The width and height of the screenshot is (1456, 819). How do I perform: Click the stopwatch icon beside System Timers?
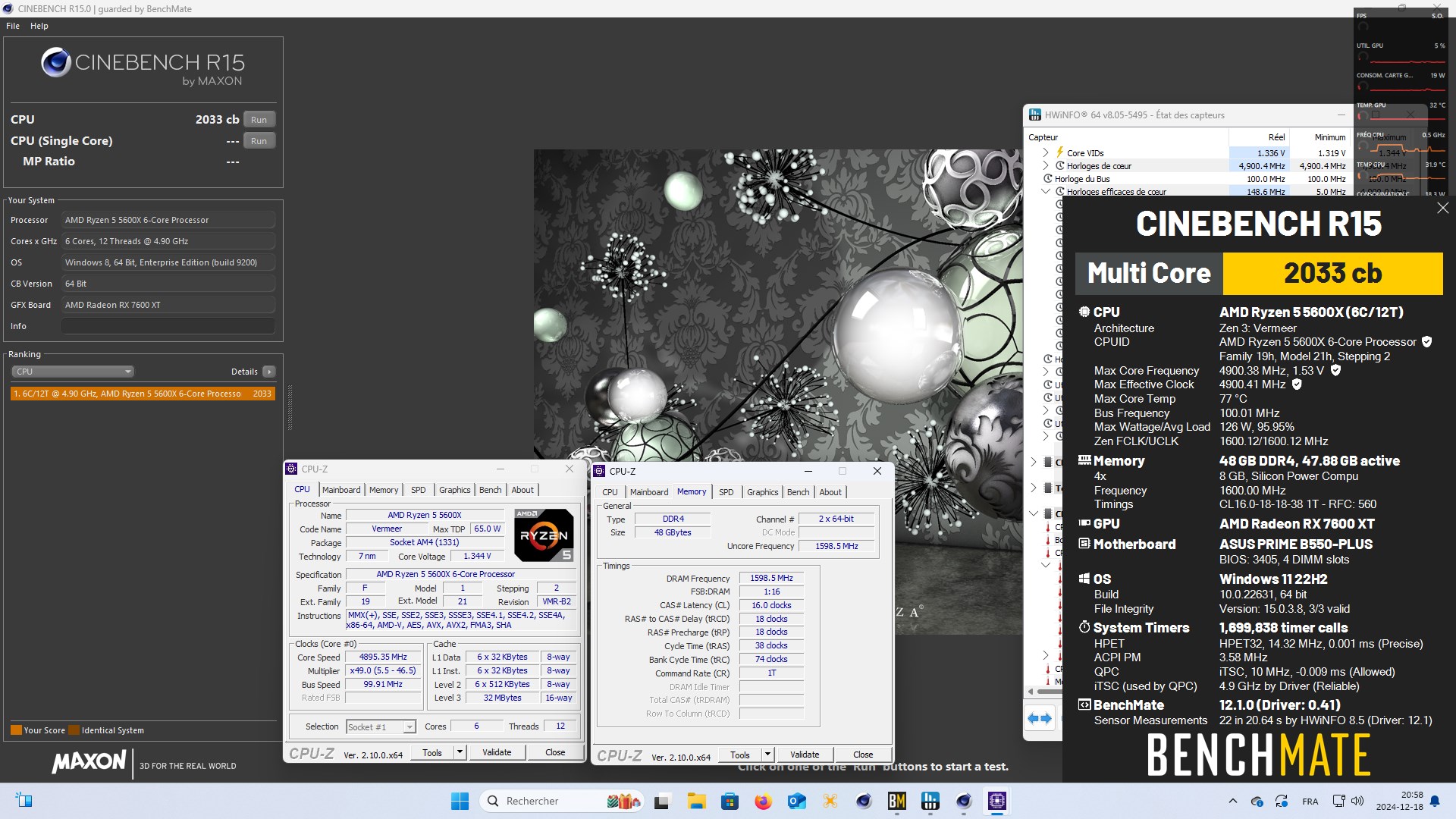coord(1084,627)
